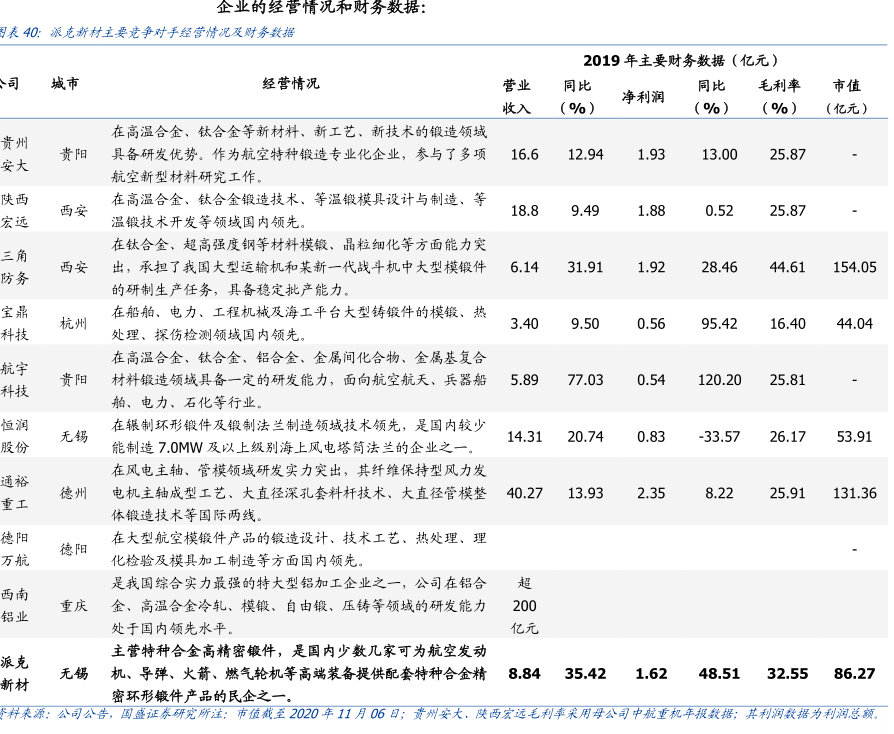
Task: Click growth value 12.94
Action: tap(586, 155)
